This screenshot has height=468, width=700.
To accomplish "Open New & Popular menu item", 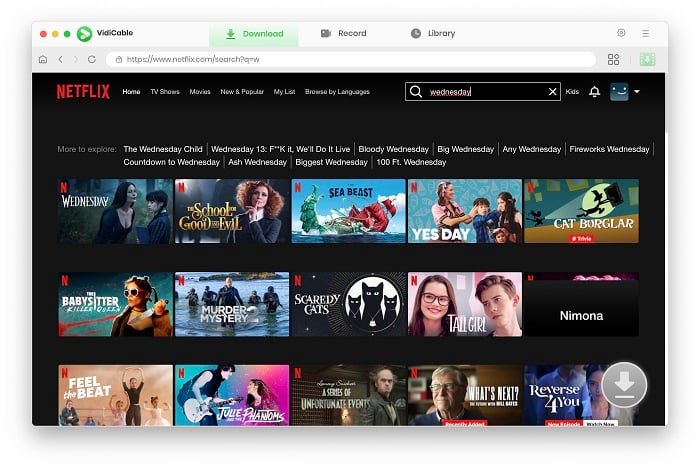I will tap(242, 92).
